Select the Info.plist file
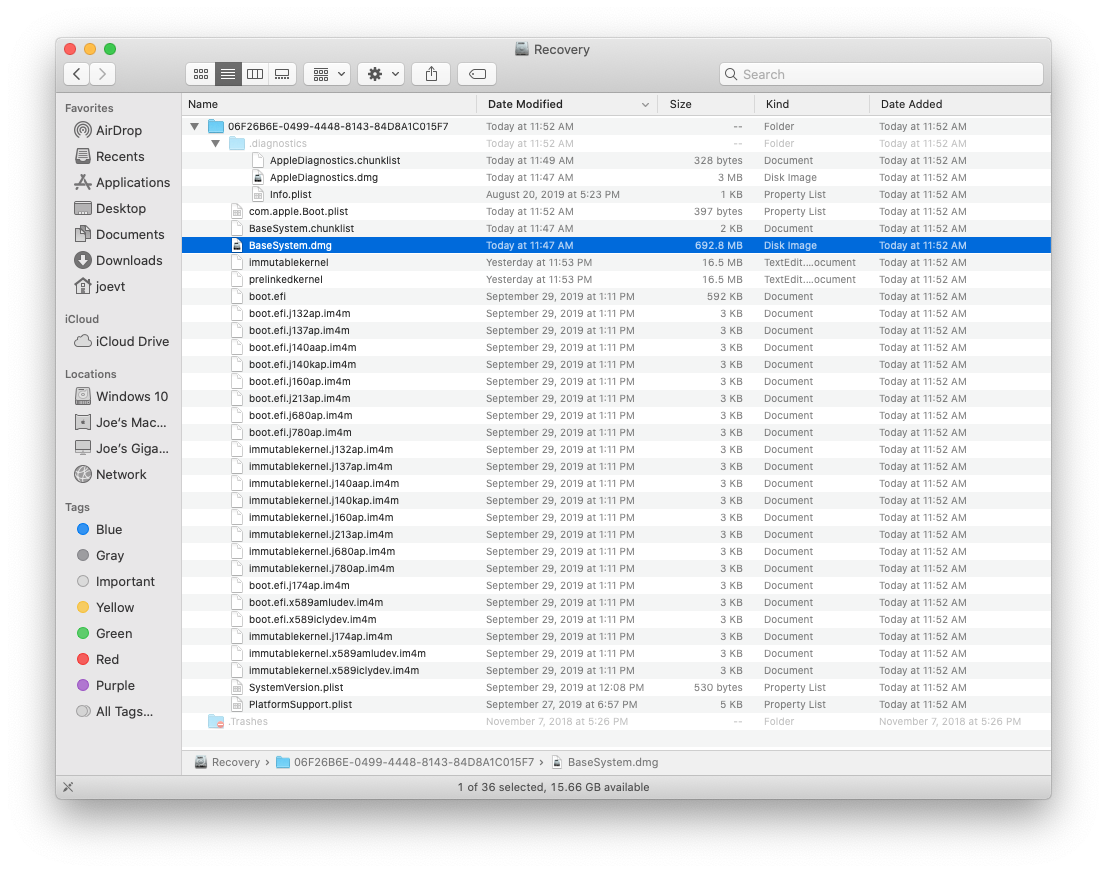Screen dimensions: 1107x873 (616, 195)
